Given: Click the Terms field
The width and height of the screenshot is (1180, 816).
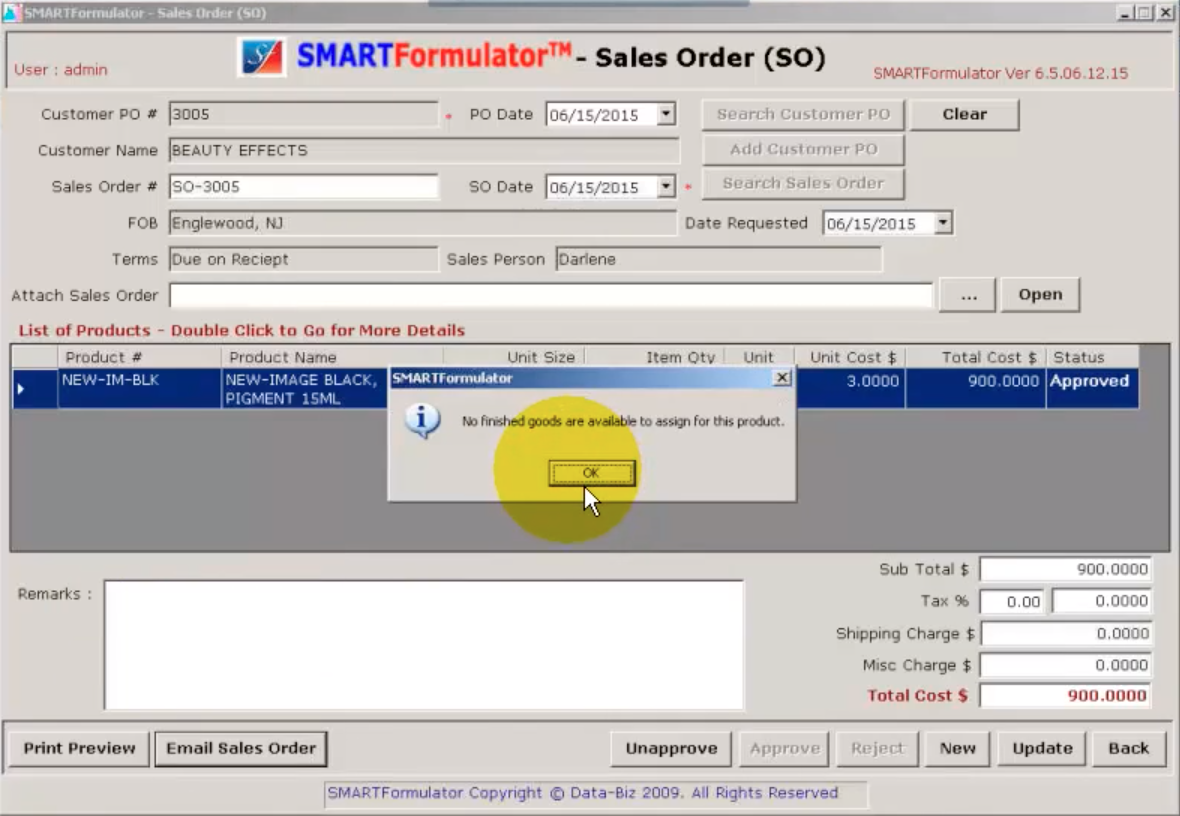Looking at the screenshot, I should pos(303,259).
